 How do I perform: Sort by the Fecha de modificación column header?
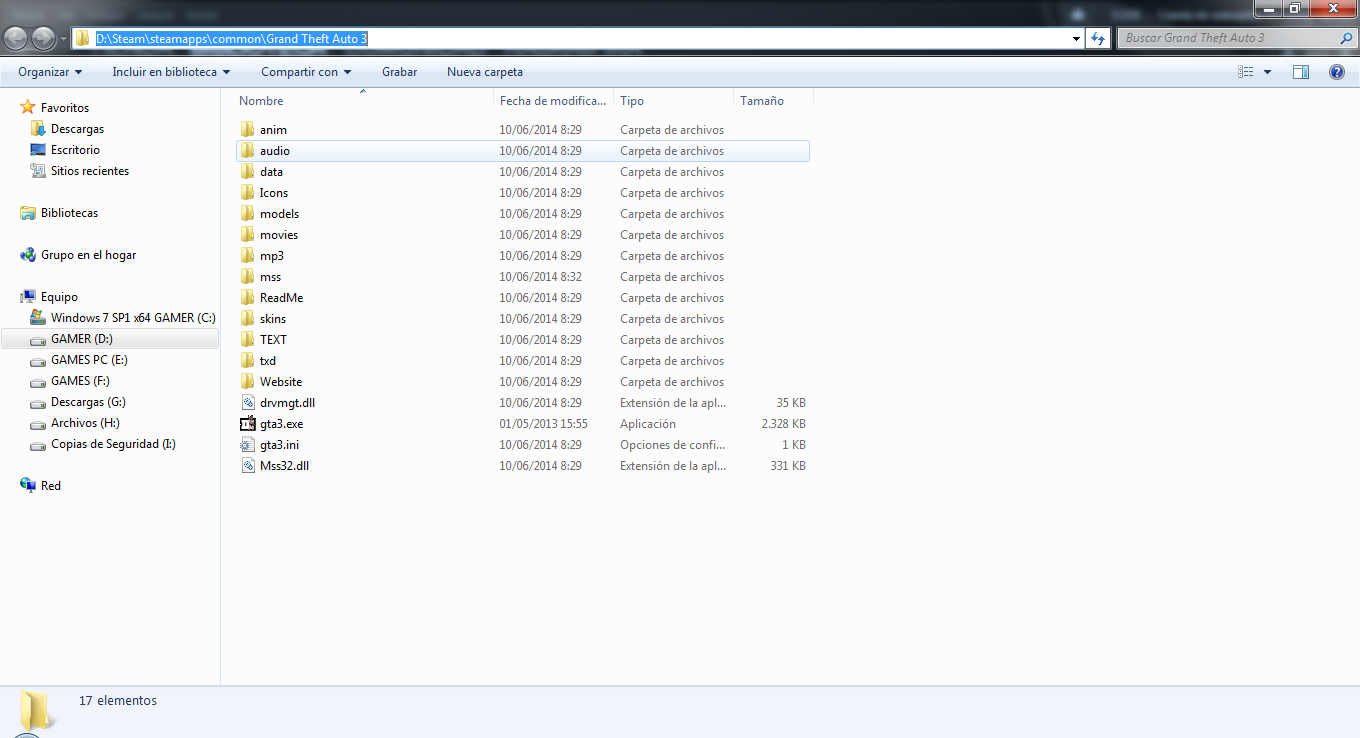click(554, 101)
